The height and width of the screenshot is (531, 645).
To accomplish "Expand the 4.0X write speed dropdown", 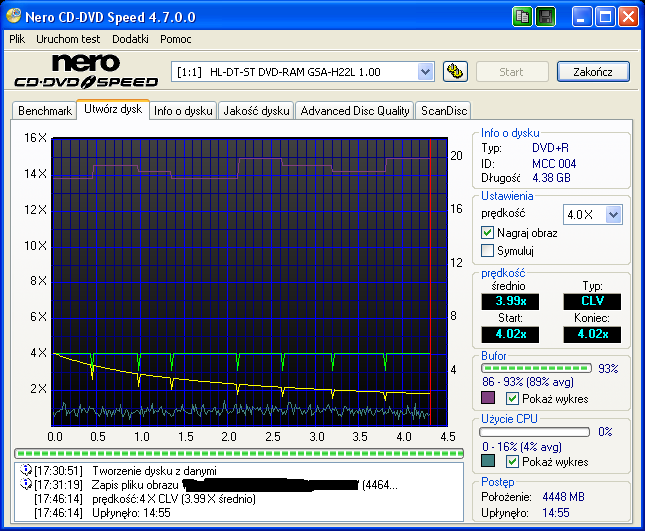I will pos(613,214).
